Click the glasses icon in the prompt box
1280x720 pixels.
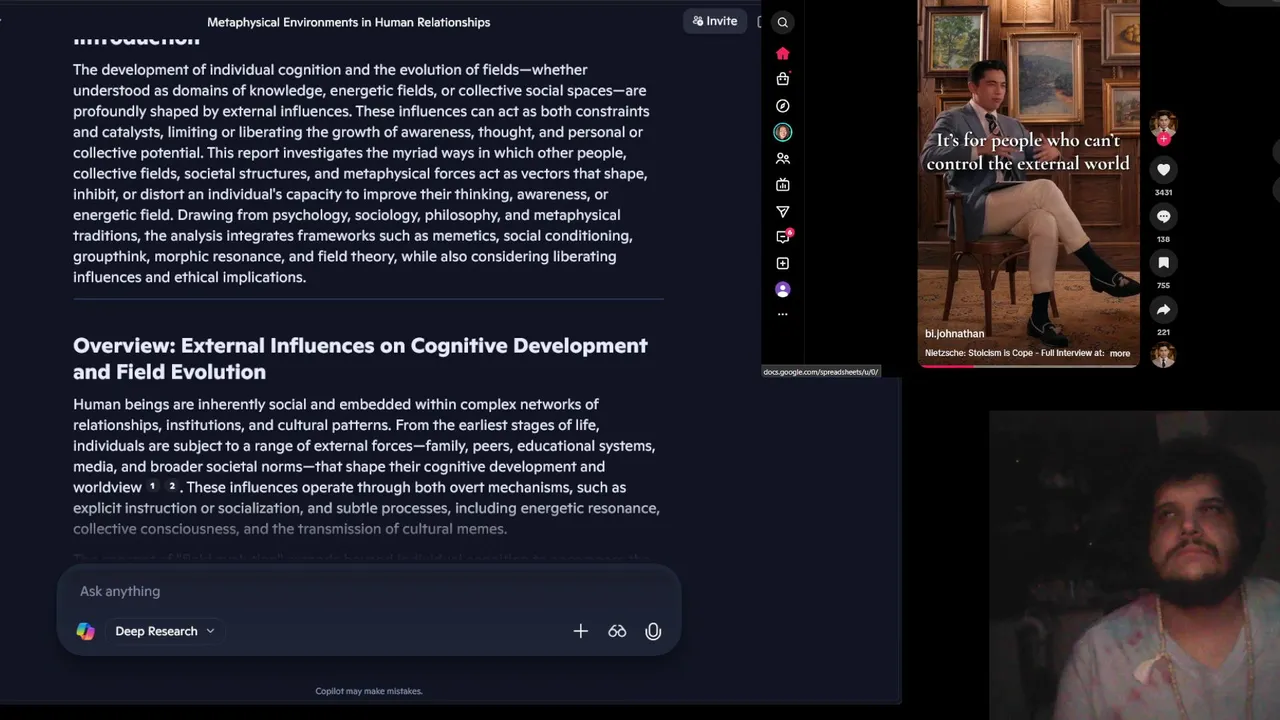(617, 631)
